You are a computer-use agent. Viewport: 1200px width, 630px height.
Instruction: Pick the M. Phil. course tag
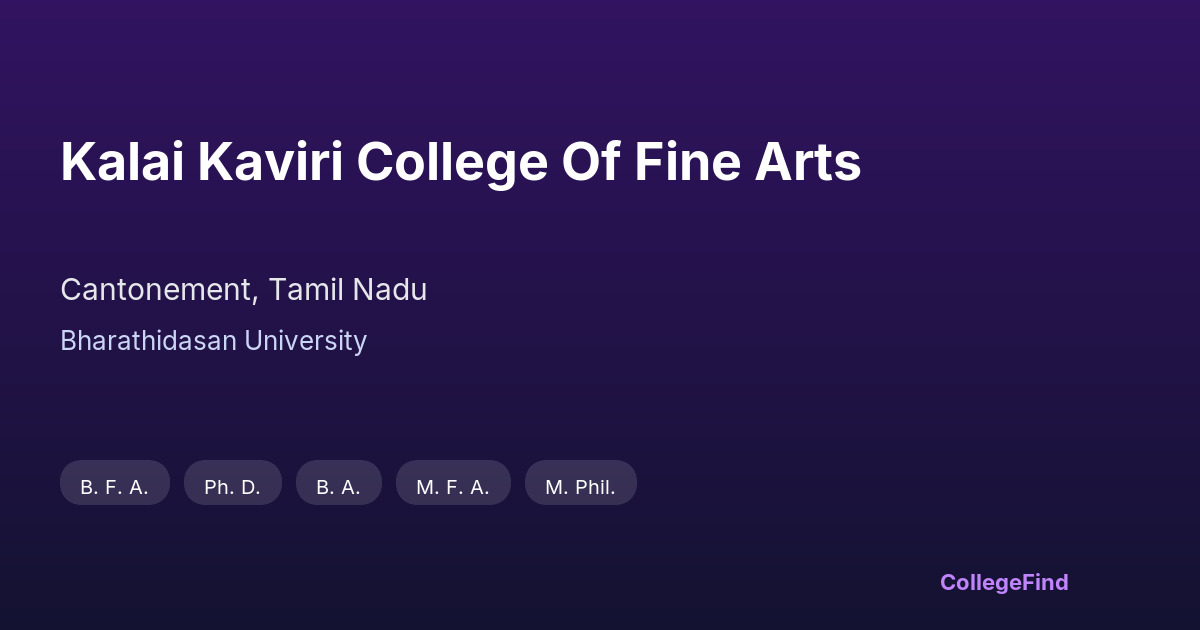point(580,487)
